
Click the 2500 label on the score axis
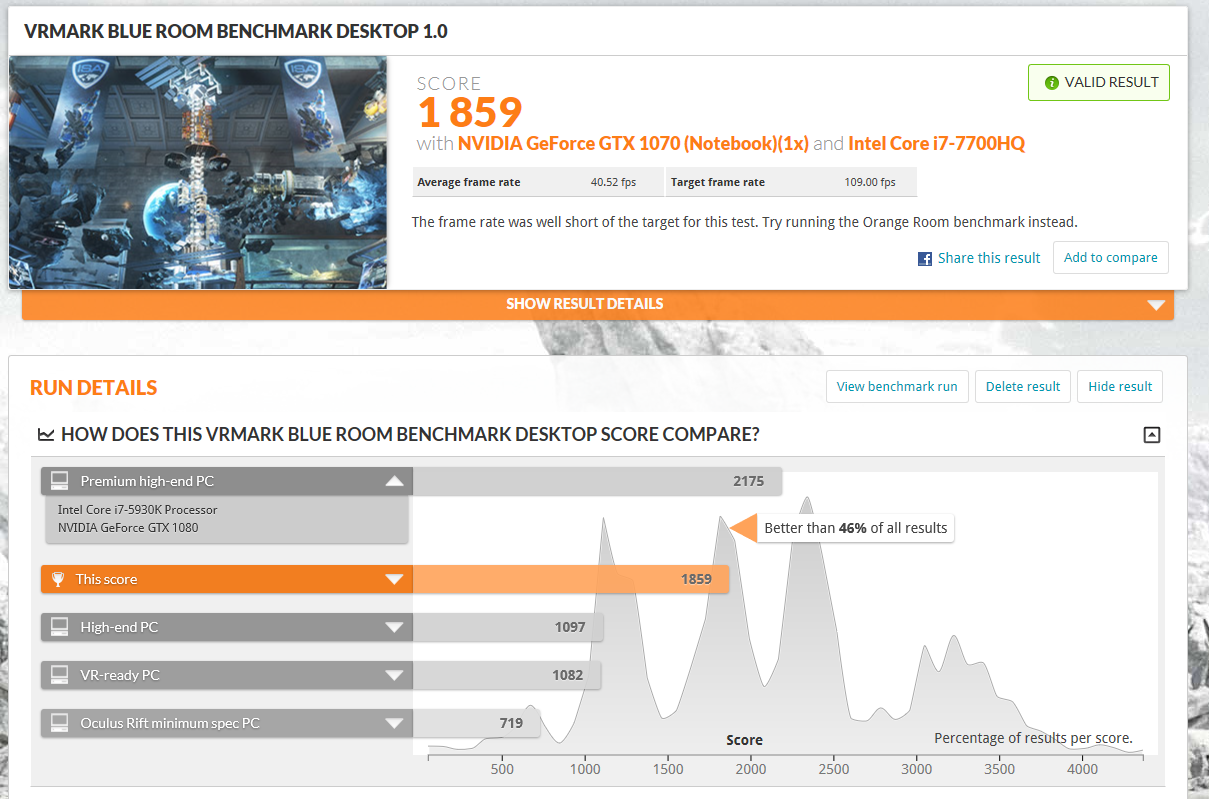click(x=834, y=769)
